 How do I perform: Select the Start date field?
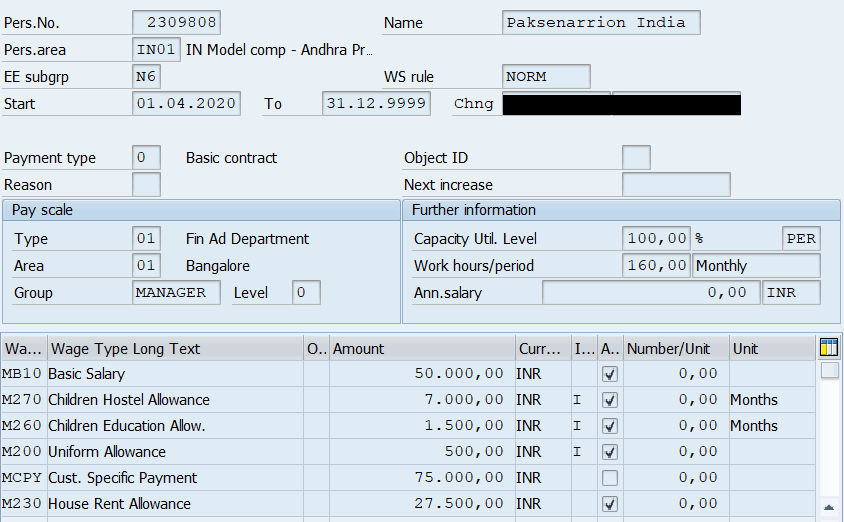click(x=186, y=104)
